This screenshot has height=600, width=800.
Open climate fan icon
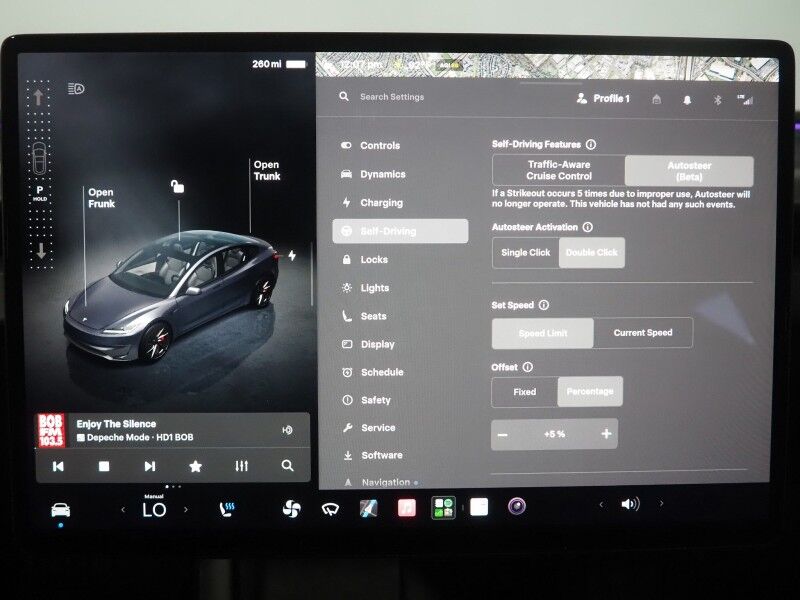click(291, 509)
